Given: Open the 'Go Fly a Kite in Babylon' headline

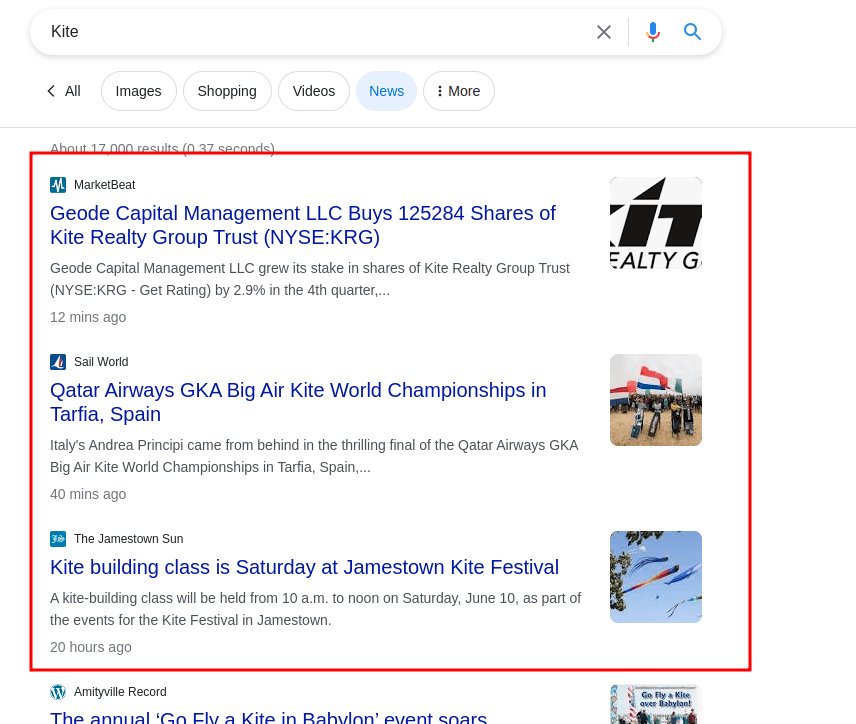Looking at the screenshot, I should click(269, 717).
